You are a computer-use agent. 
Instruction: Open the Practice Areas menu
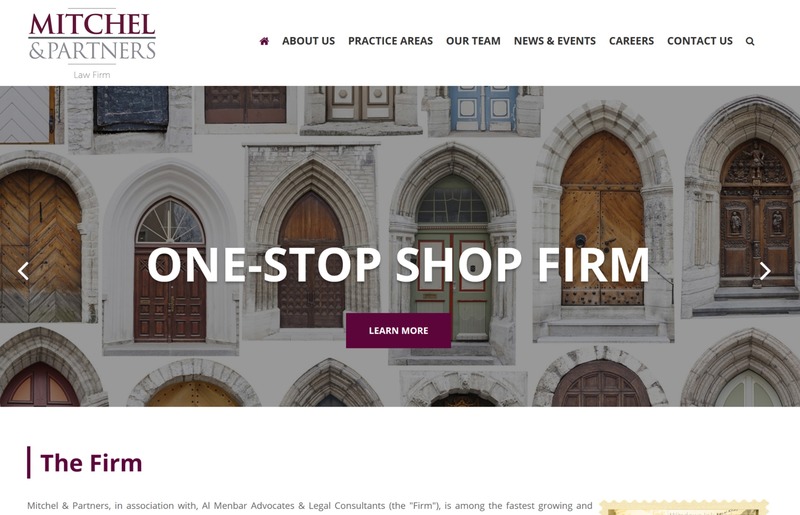(390, 41)
